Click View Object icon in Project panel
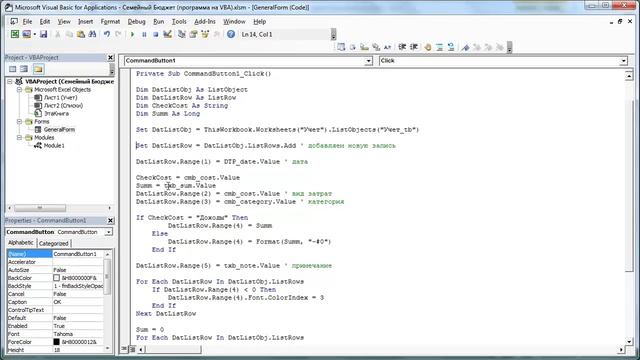The width and height of the screenshot is (640, 360). point(24,69)
